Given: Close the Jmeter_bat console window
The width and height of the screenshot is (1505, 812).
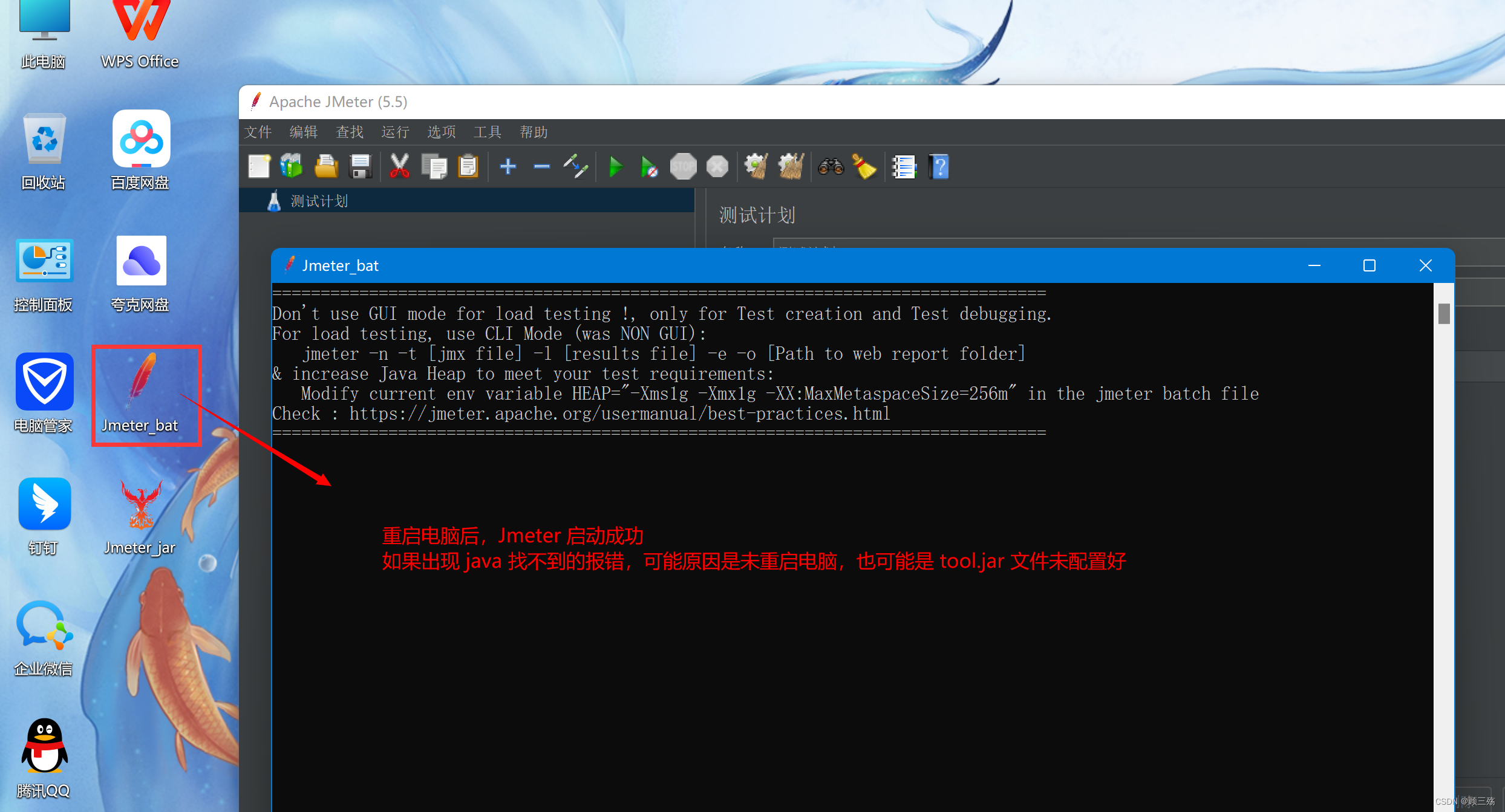Looking at the screenshot, I should (1426, 265).
